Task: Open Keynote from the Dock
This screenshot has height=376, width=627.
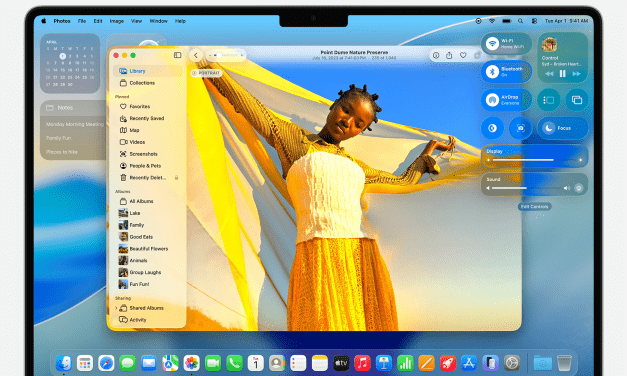Action: (x=383, y=363)
